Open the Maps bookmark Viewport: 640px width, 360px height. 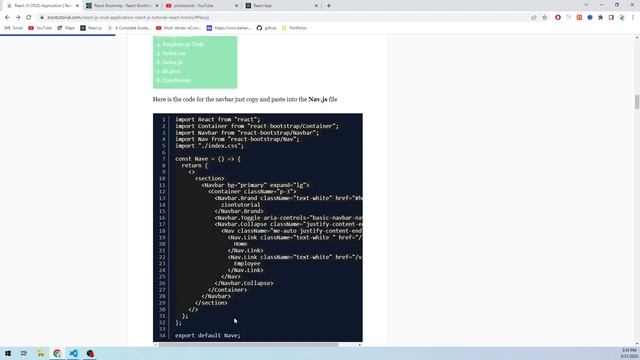pyautogui.click(x=66, y=28)
